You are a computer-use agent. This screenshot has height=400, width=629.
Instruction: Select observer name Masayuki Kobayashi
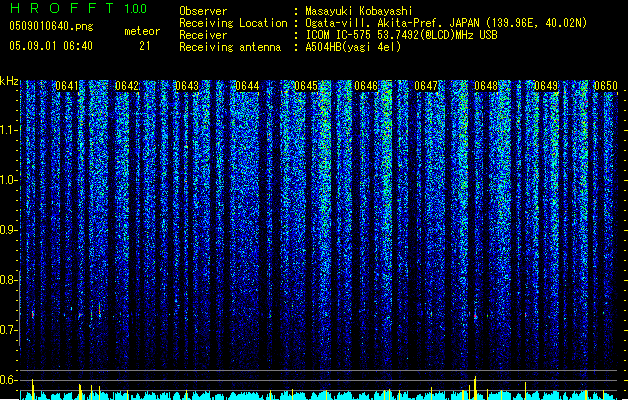pyautogui.click(x=359, y=11)
